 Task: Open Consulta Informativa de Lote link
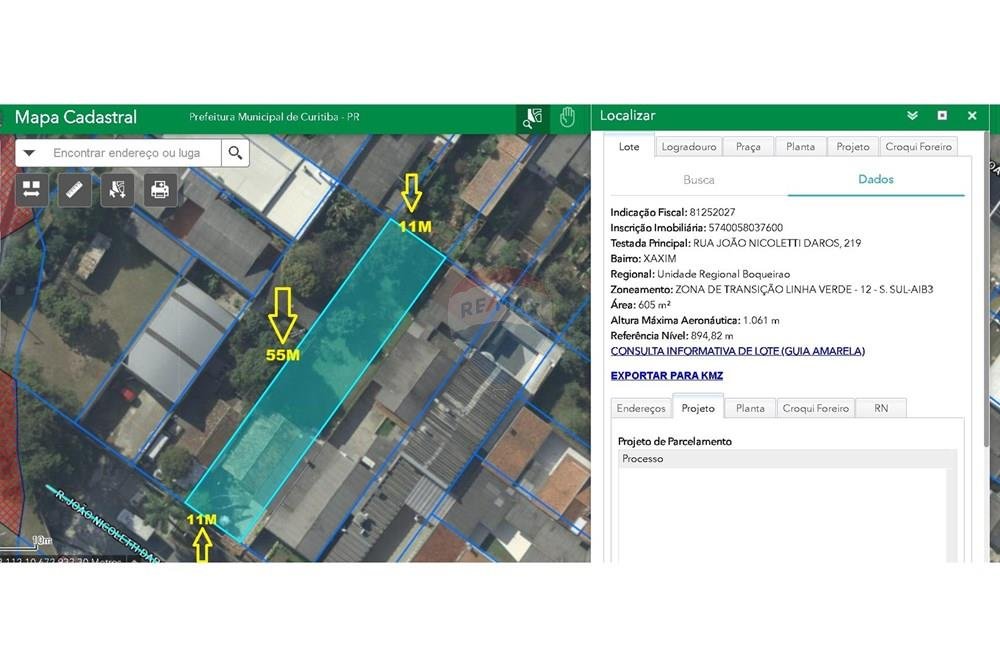[x=737, y=351]
